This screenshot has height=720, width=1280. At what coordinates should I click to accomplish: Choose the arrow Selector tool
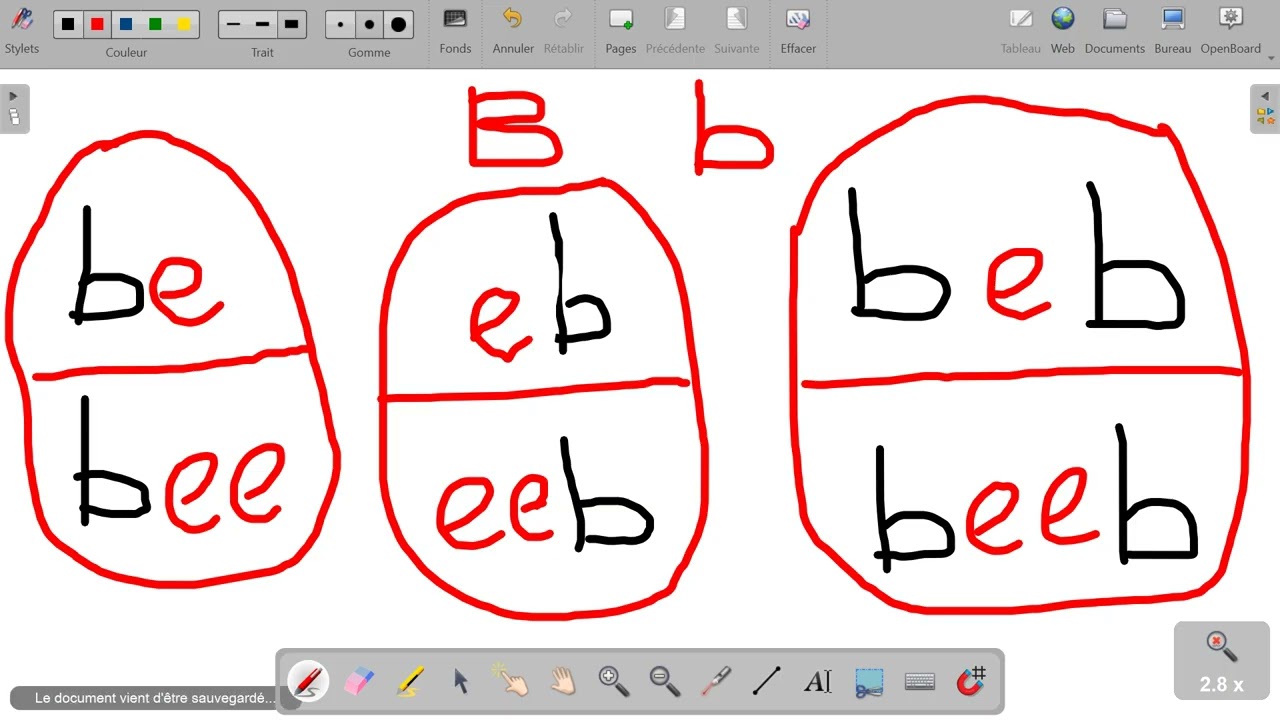(461, 681)
